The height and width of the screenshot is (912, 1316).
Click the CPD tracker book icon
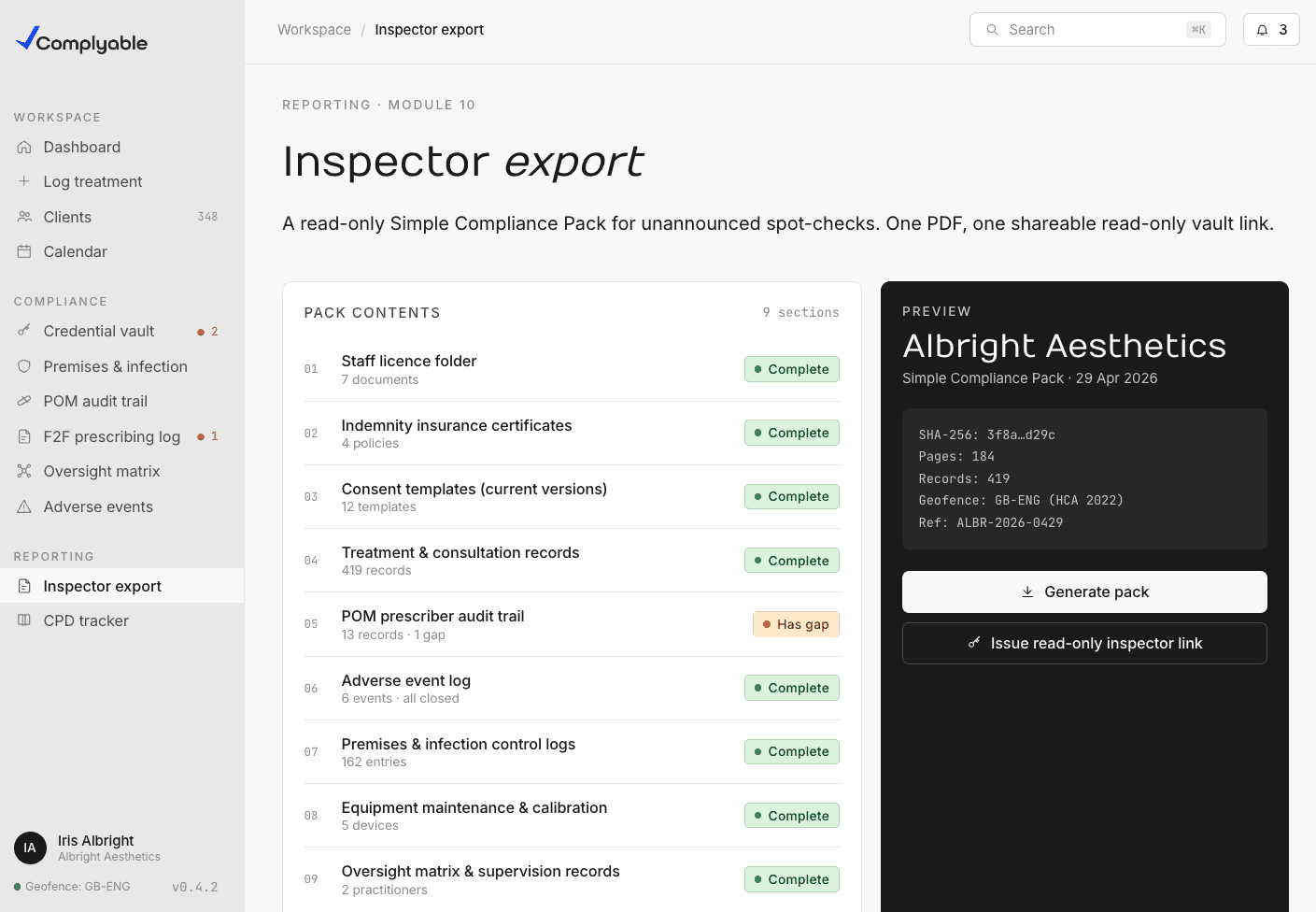click(x=24, y=620)
